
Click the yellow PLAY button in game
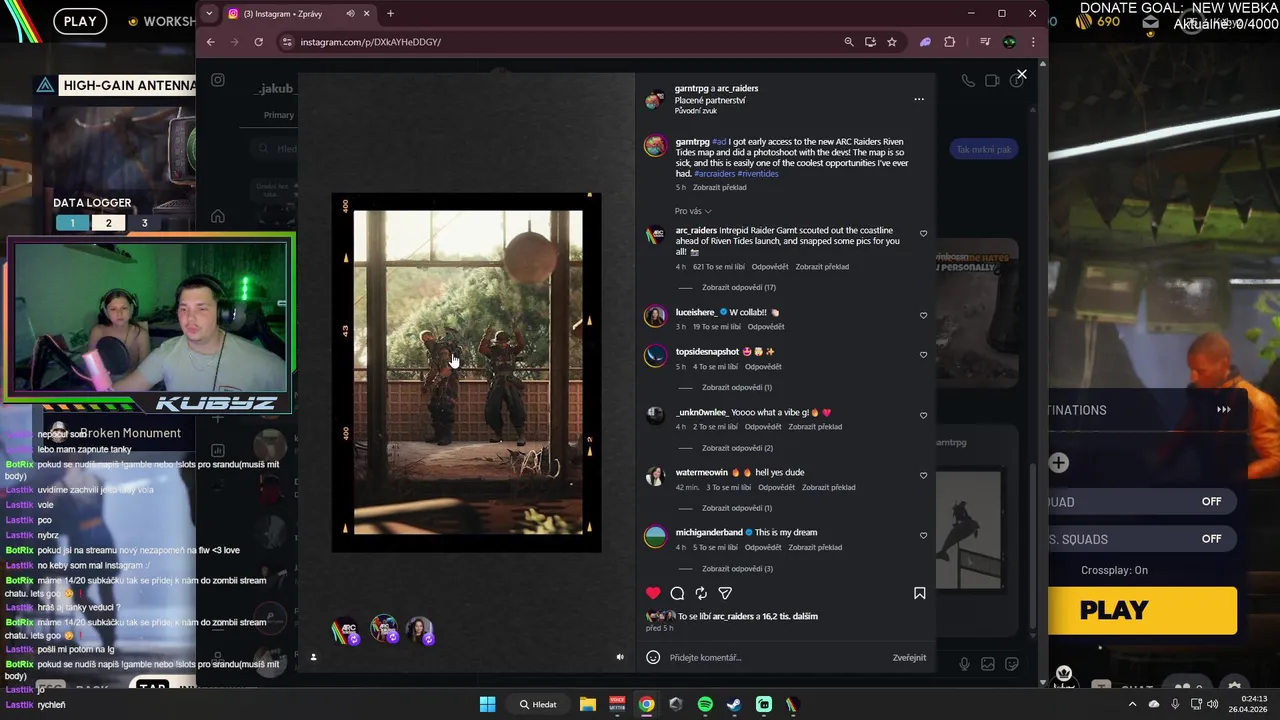[1142, 610]
